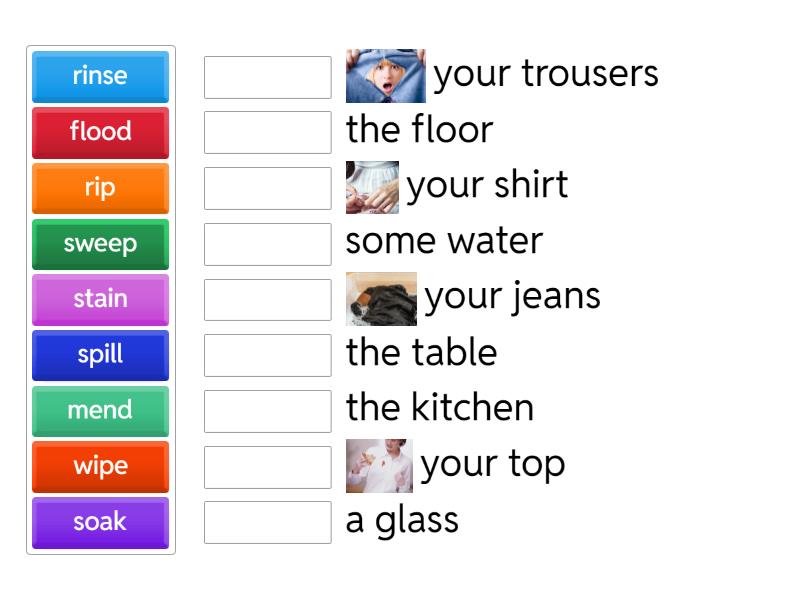Image resolution: width=800 pixels, height=600 pixels.
Task: Pick the teal 'mend' word tile
Action: pyautogui.click(x=100, y=411)
